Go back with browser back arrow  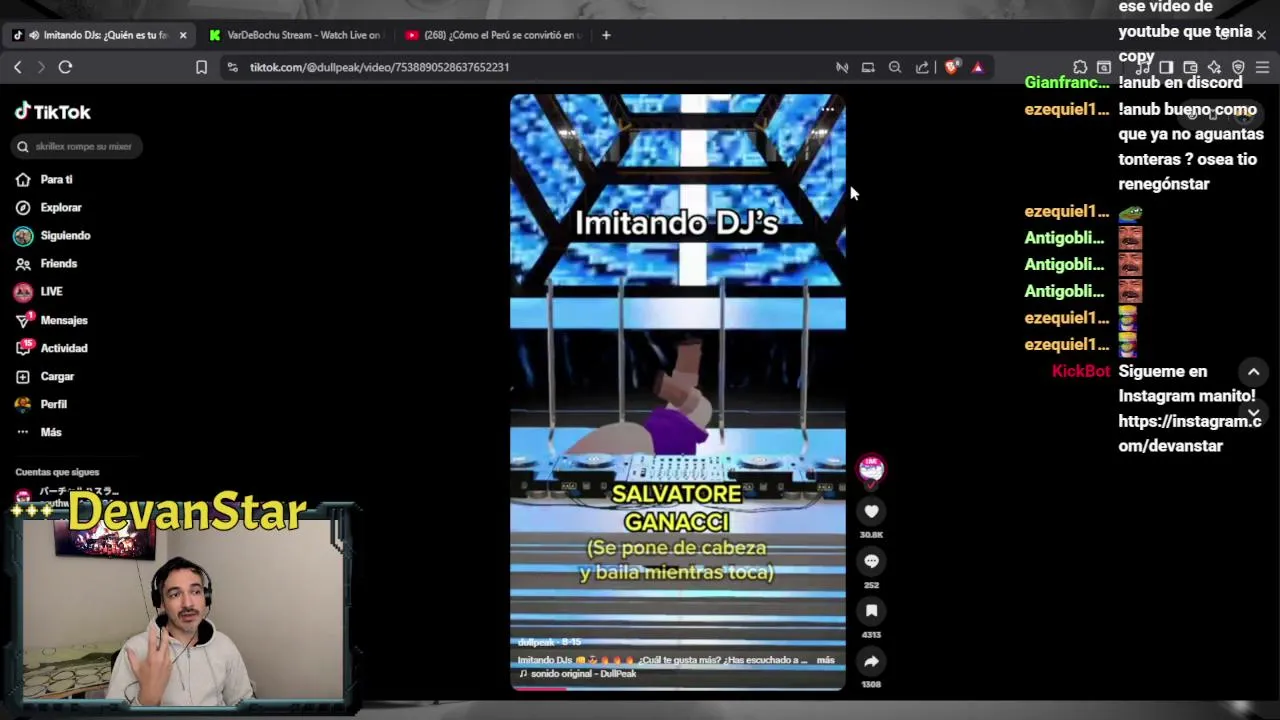[17, 67]
